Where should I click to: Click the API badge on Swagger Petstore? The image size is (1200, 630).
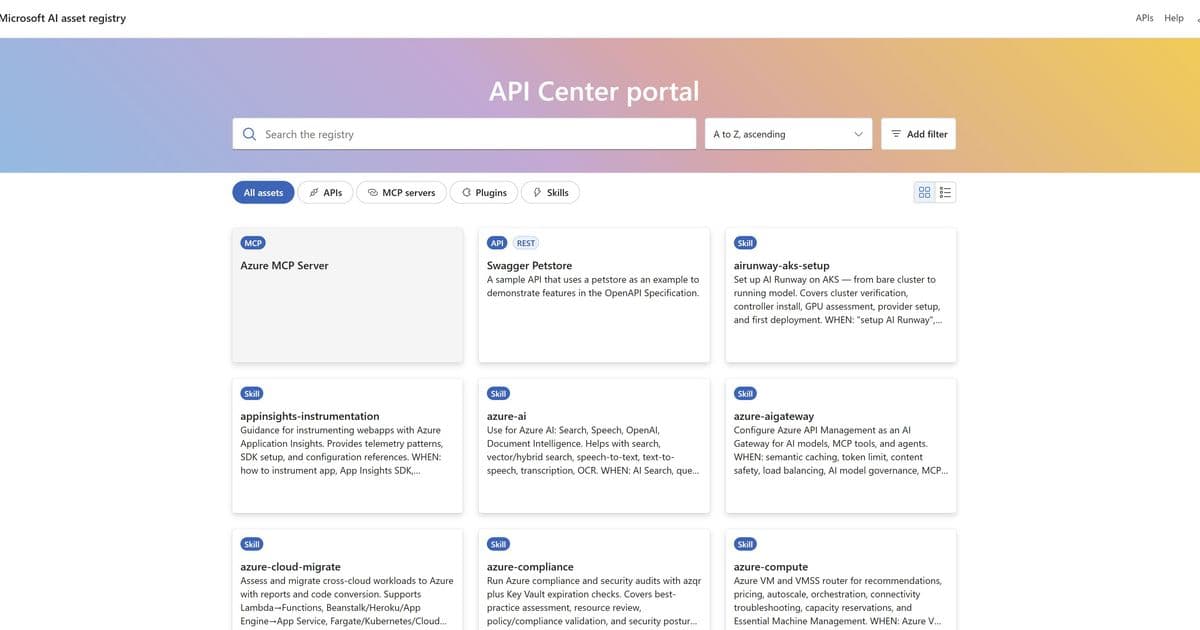497,243
